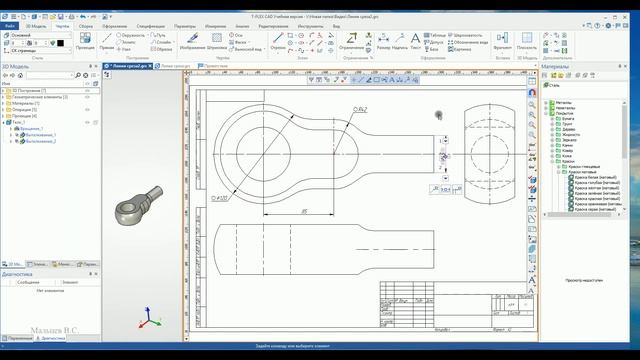The height and width of the screenshot is (360, 640).
Task: Open the Плоскость workplane tool
Action: [x=527, y=41]
